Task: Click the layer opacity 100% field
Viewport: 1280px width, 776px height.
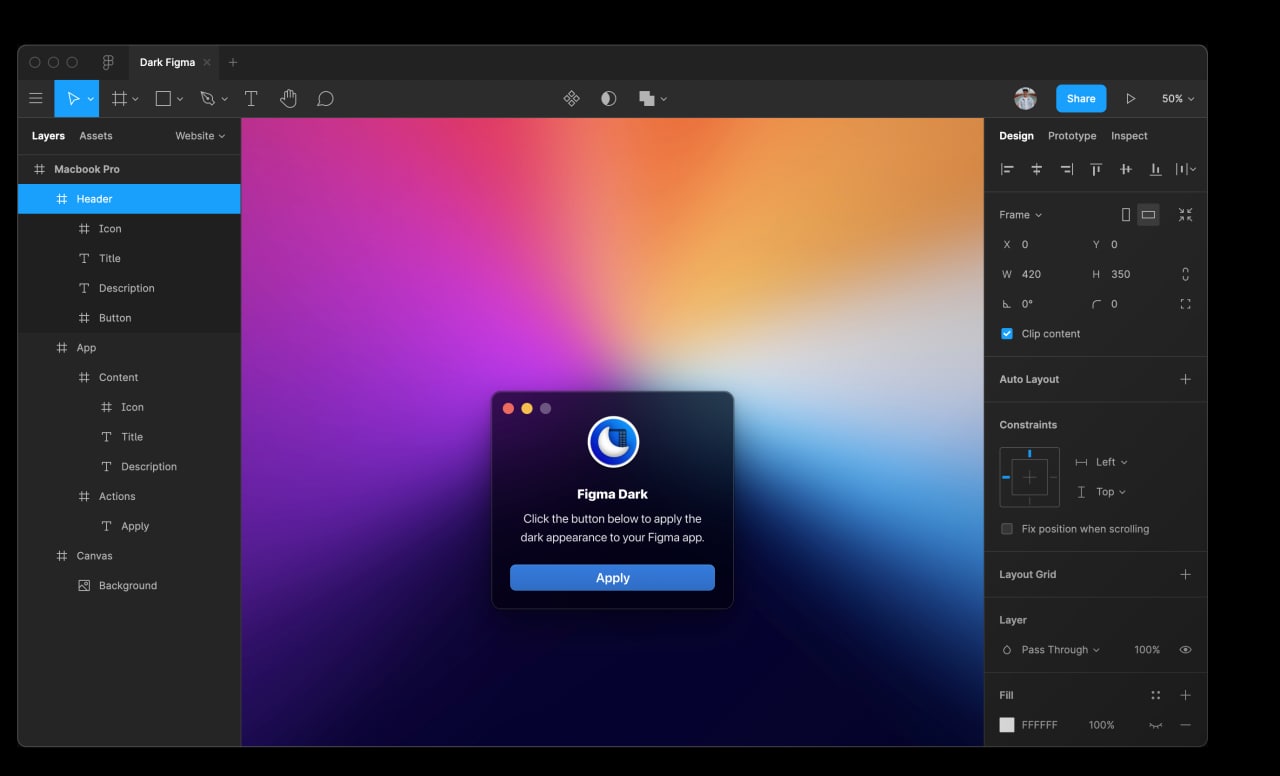Action: pyautogui.click(x=1147, y=650)
